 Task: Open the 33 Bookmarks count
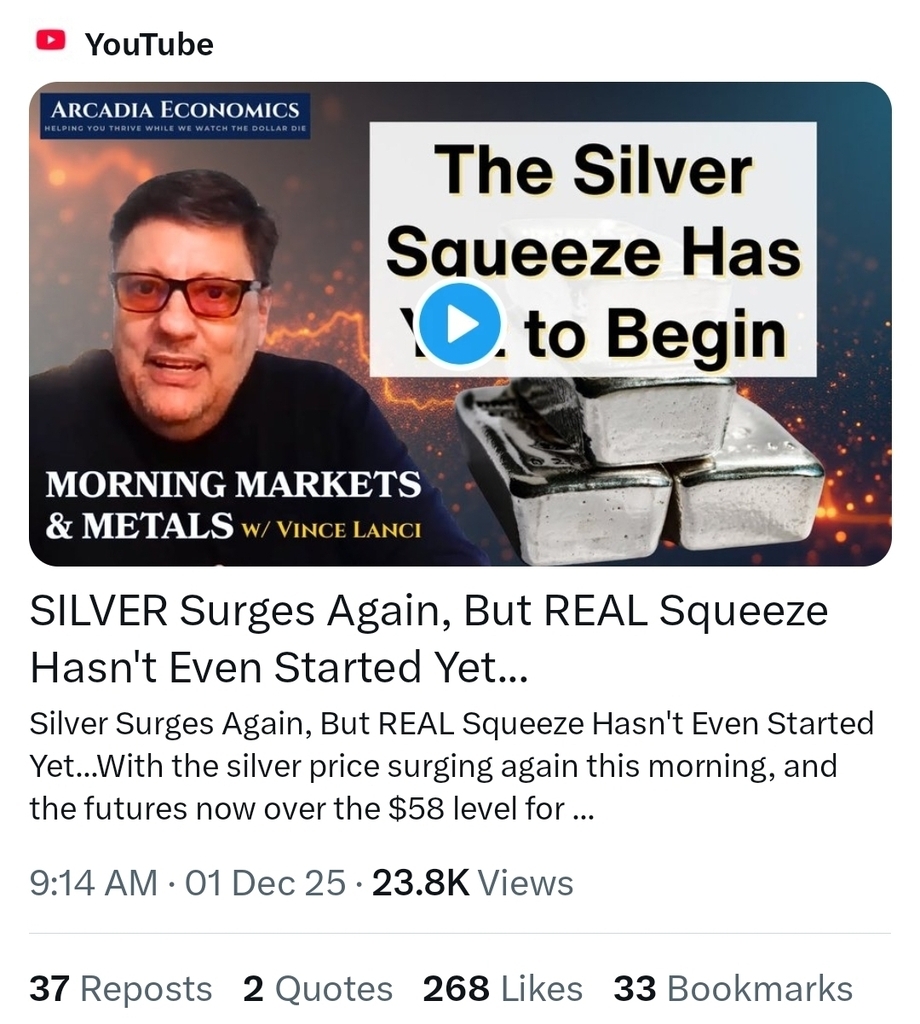pyautogui.click(x=733, y=988)
